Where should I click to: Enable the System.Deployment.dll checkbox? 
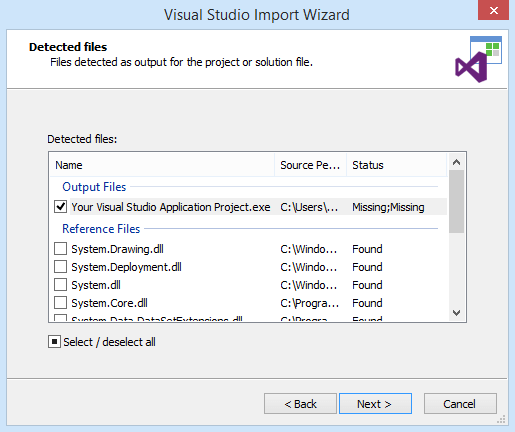point(60,267)
